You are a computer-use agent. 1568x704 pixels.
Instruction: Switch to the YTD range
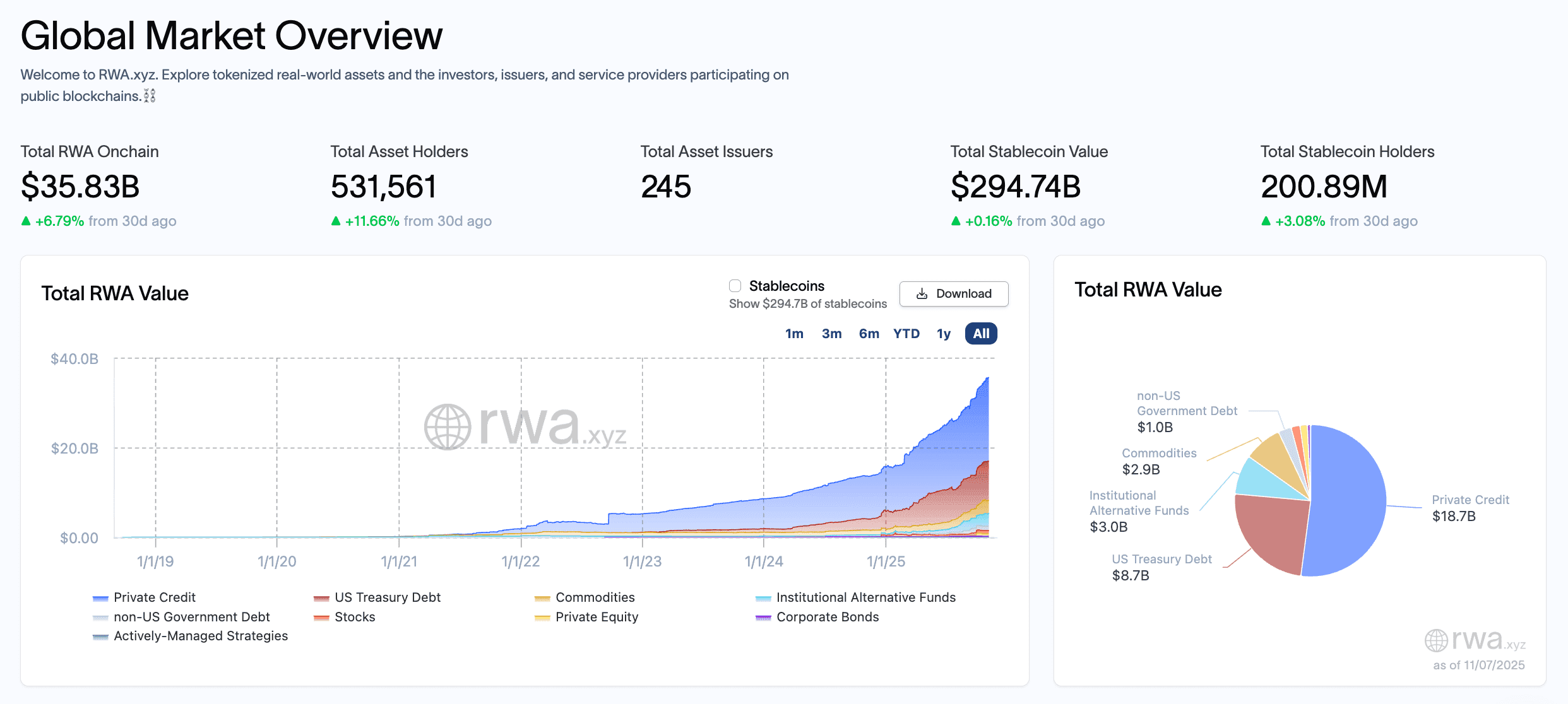click(x=906, y=334)
